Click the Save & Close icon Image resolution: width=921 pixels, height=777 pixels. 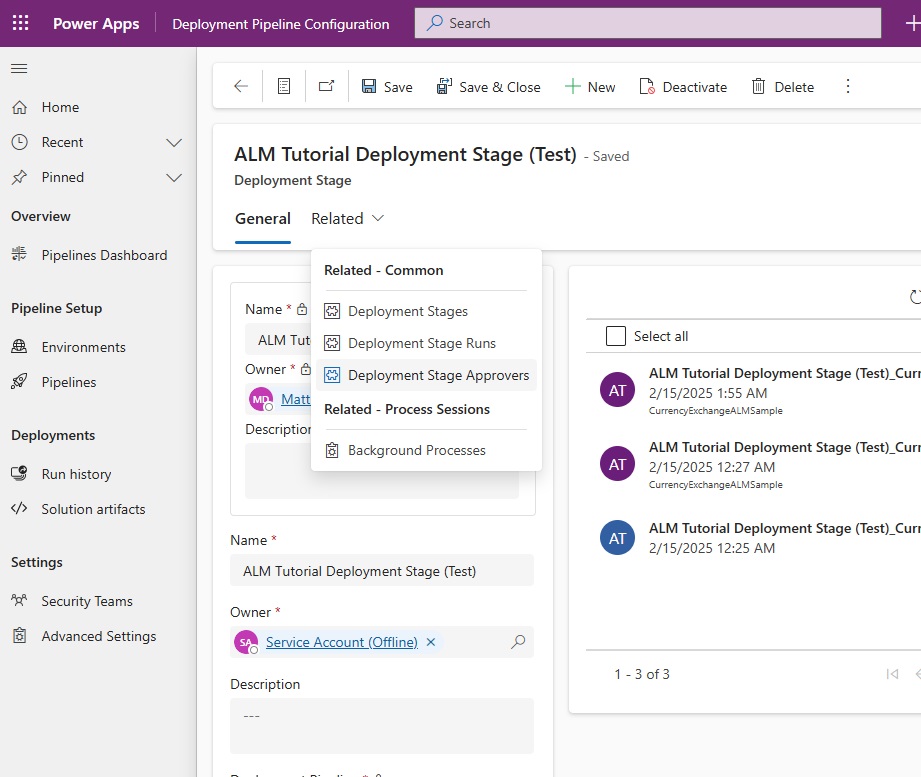[x=444, y=86]
